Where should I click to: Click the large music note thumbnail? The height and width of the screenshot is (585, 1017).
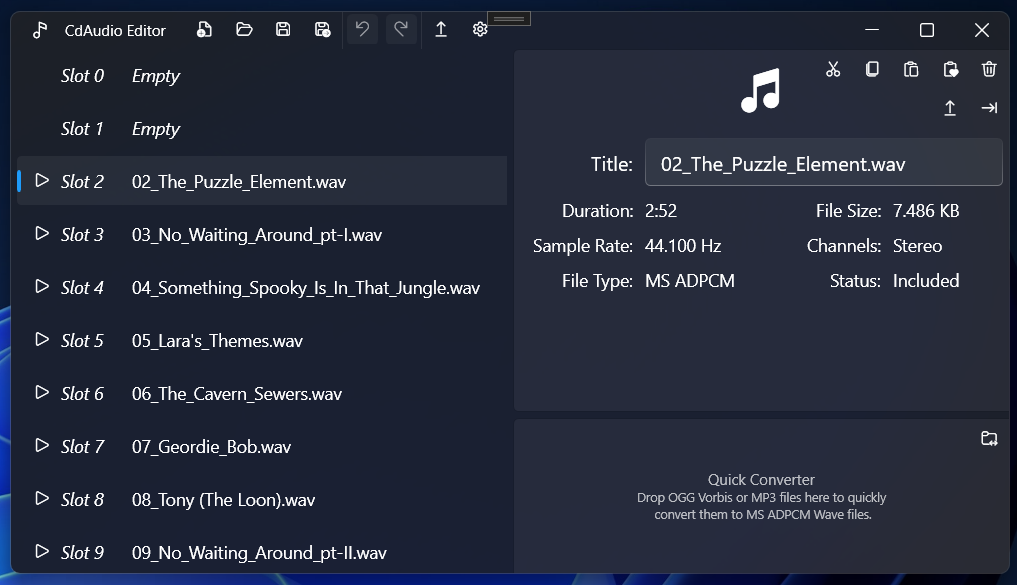coord(761,91)
